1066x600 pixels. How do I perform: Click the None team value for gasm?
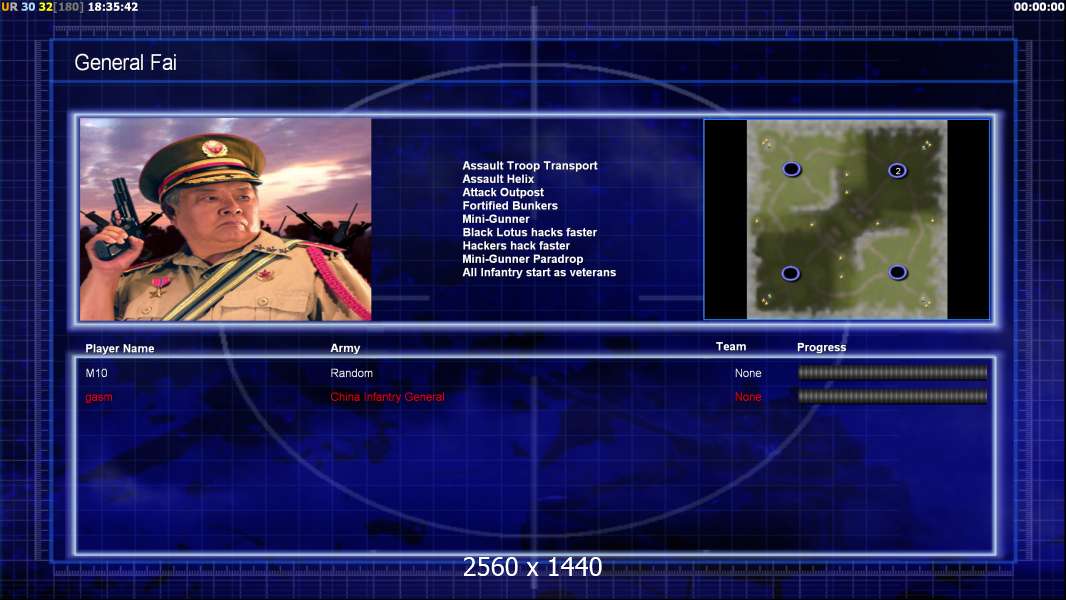pyautogui.click(x=748, y=397)
